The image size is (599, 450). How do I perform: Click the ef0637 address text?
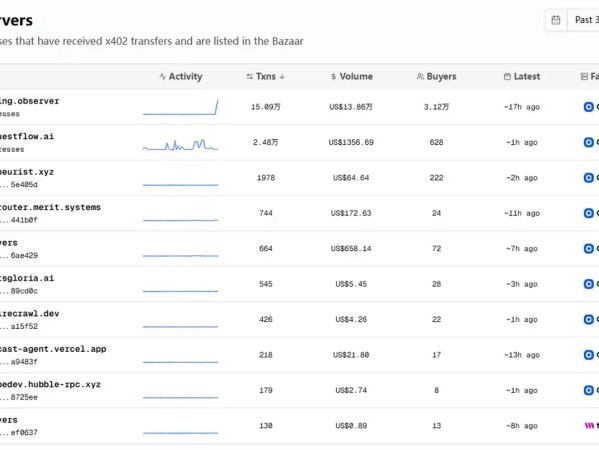pyautogui.click(x=24, y=432)
